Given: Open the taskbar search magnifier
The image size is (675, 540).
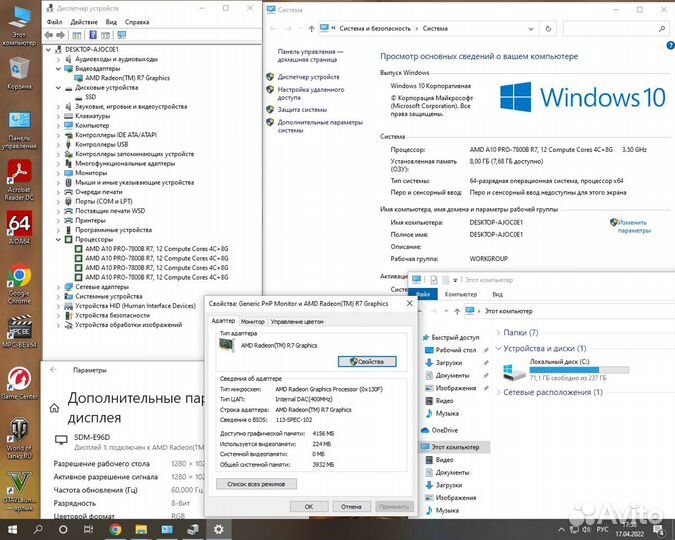Looking at the screenshot, I should [x=38, y=529].
